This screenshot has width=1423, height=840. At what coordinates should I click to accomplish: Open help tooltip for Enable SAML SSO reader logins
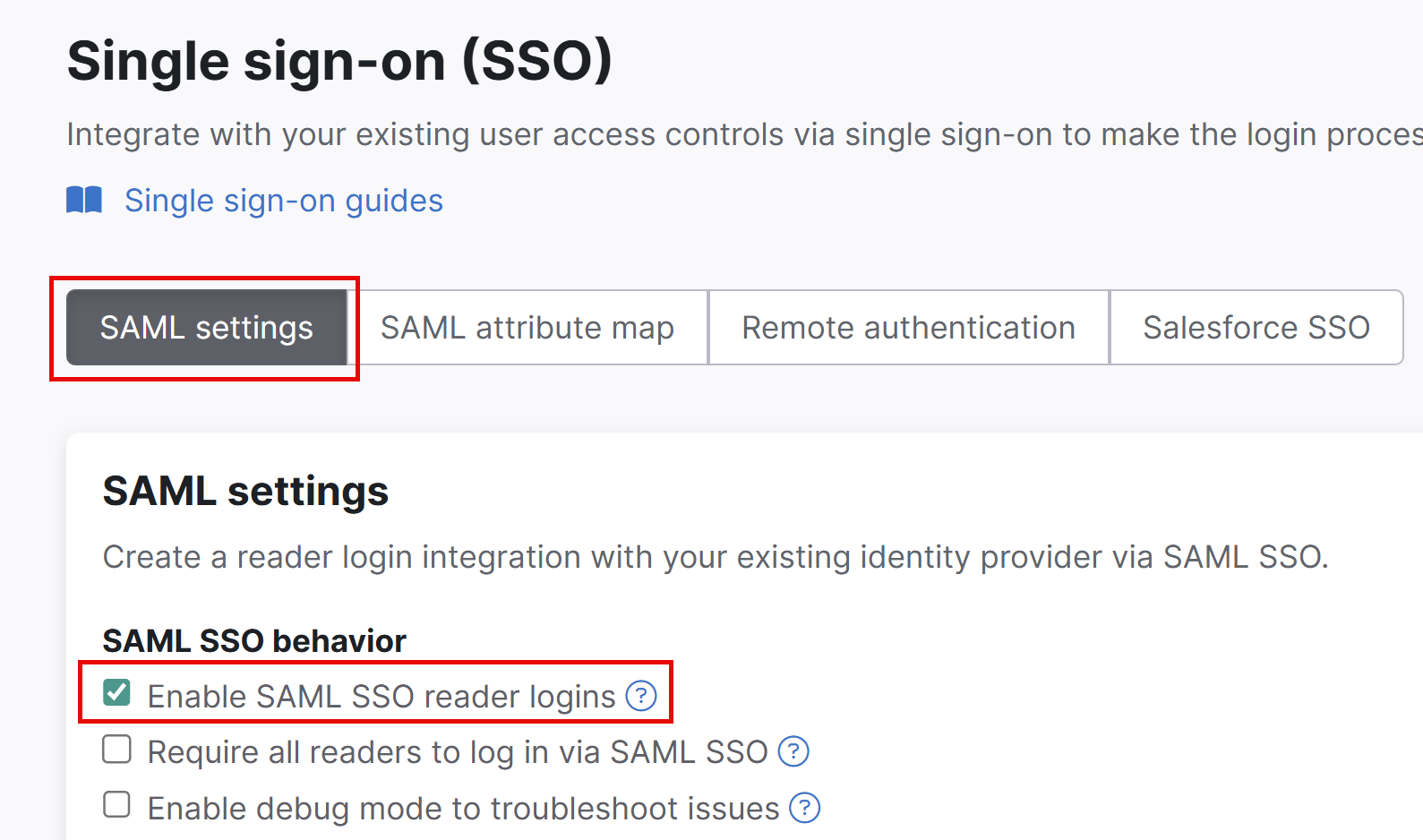640,696
